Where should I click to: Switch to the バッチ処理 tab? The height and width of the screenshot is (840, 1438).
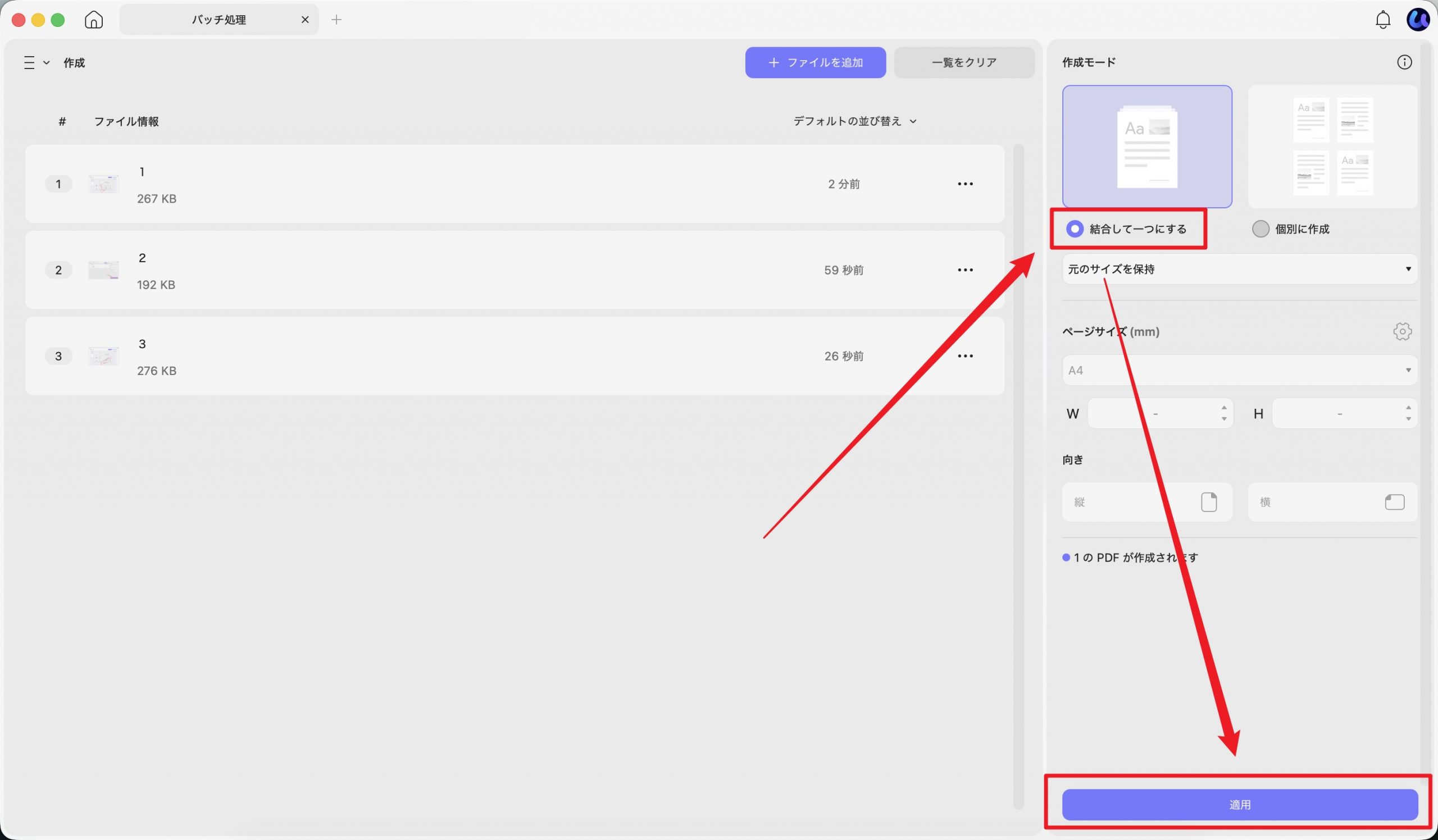219,20
